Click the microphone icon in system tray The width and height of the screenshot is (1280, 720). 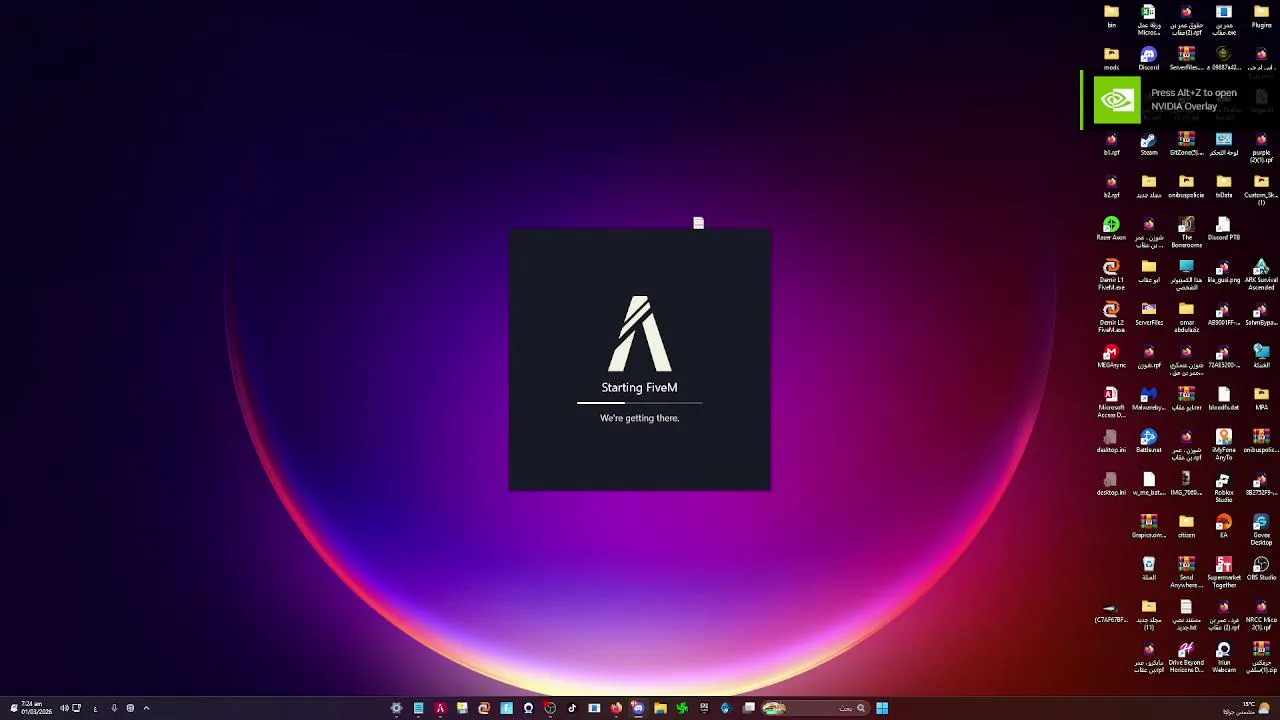113,708
